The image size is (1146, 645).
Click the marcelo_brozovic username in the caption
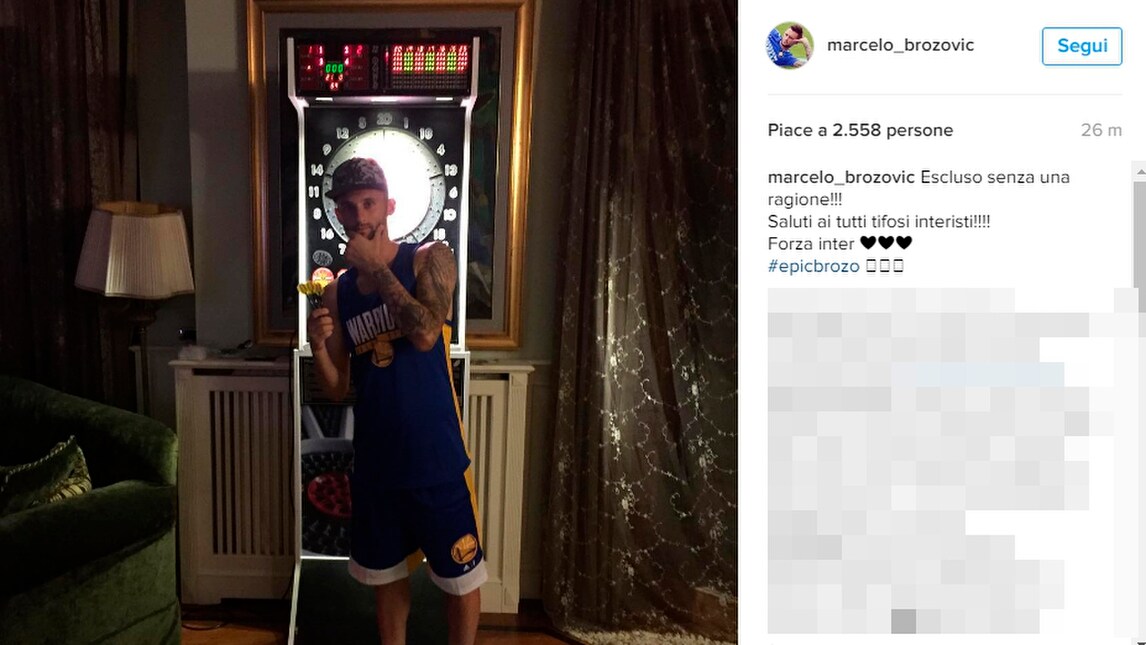(841, 178)
